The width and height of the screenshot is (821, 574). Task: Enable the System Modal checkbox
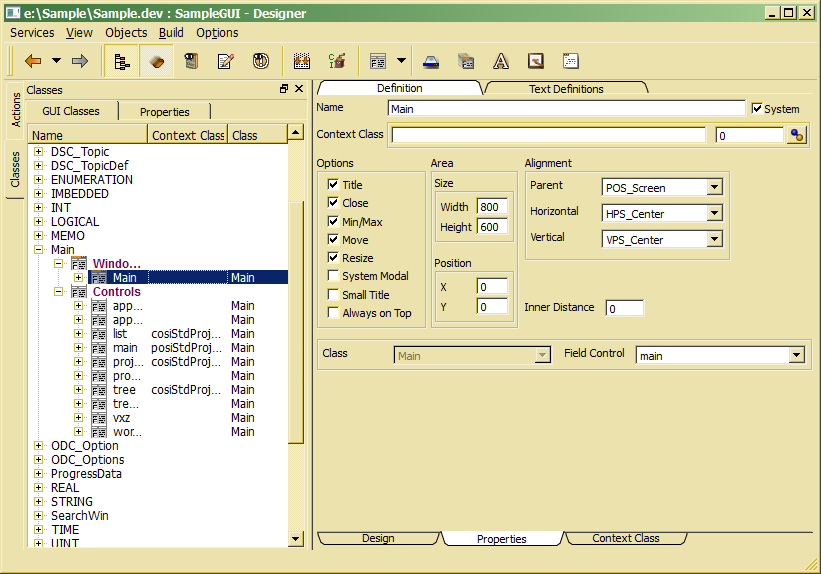click(x=333, y=276)
